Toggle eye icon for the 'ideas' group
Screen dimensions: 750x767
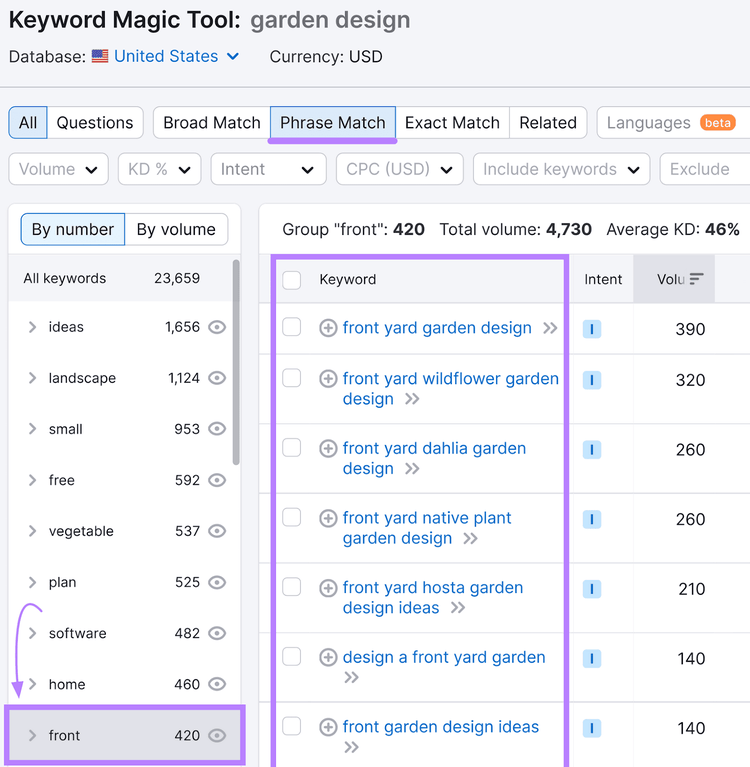217,327
